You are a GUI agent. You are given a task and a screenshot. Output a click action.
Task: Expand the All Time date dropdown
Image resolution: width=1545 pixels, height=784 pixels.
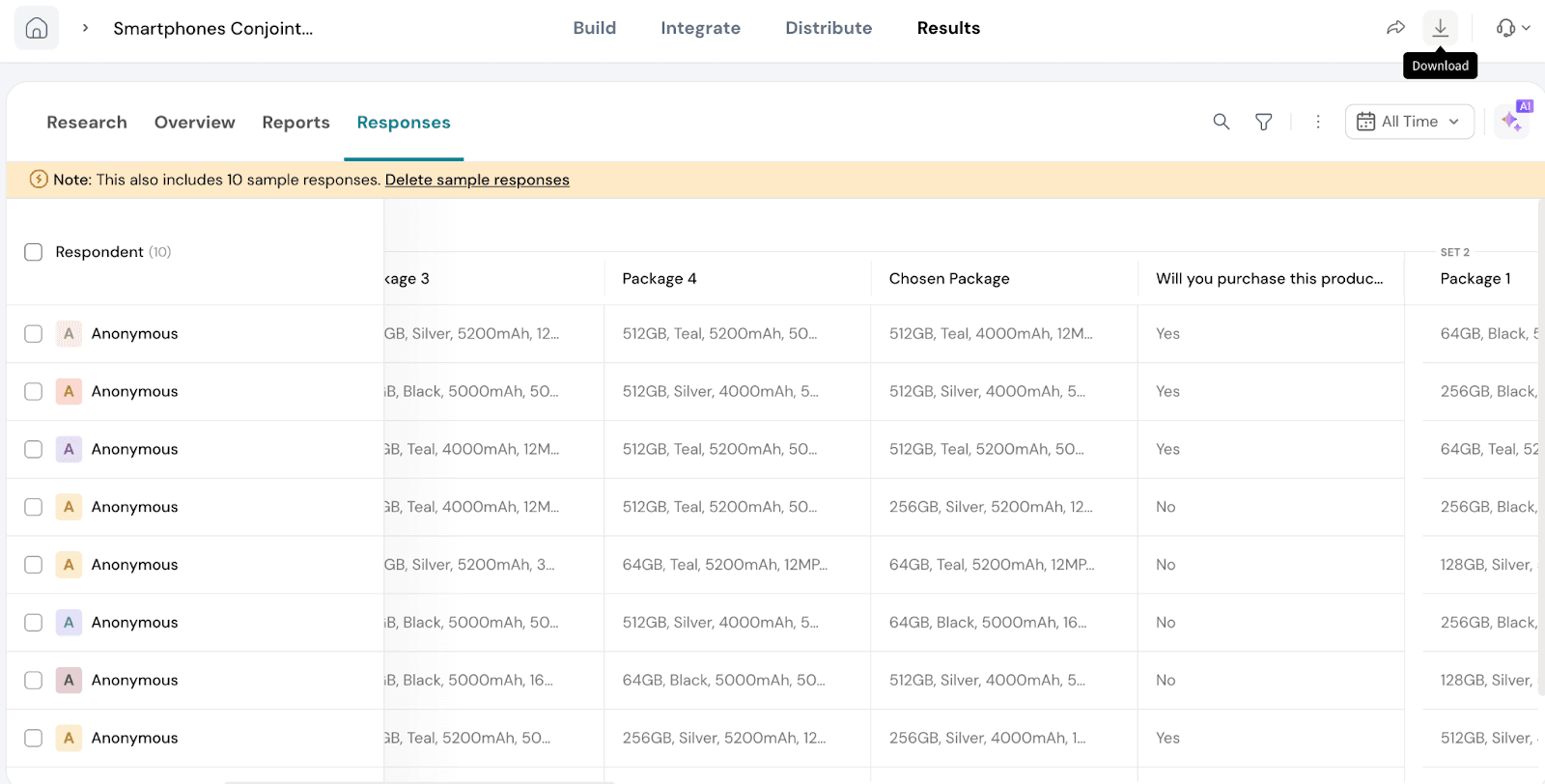[1409, 122]
